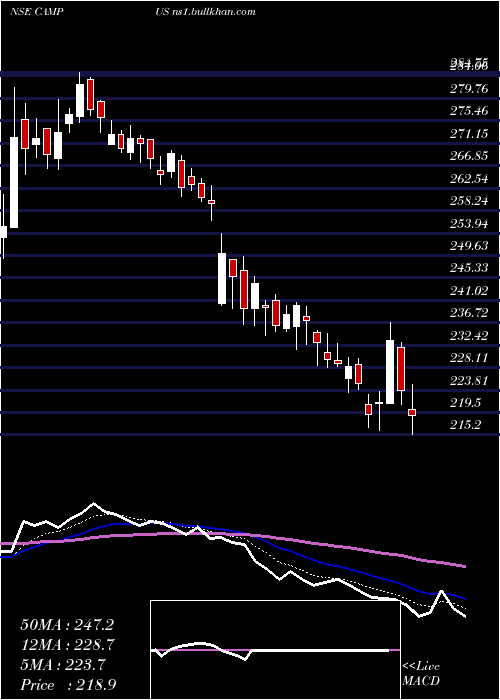Click the Price : 218.9 readout
Viewport: 500px width, 700px height.
68,685
